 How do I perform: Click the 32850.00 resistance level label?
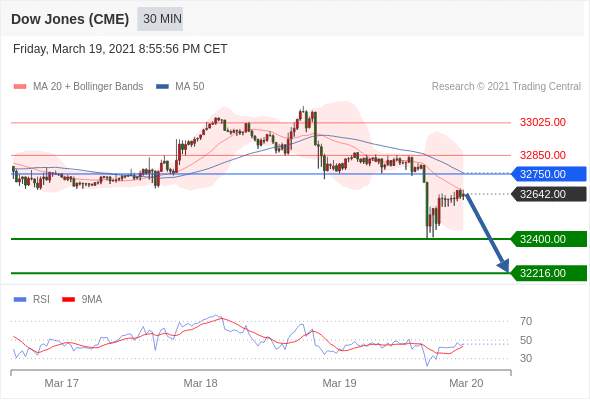coord(543,155)
